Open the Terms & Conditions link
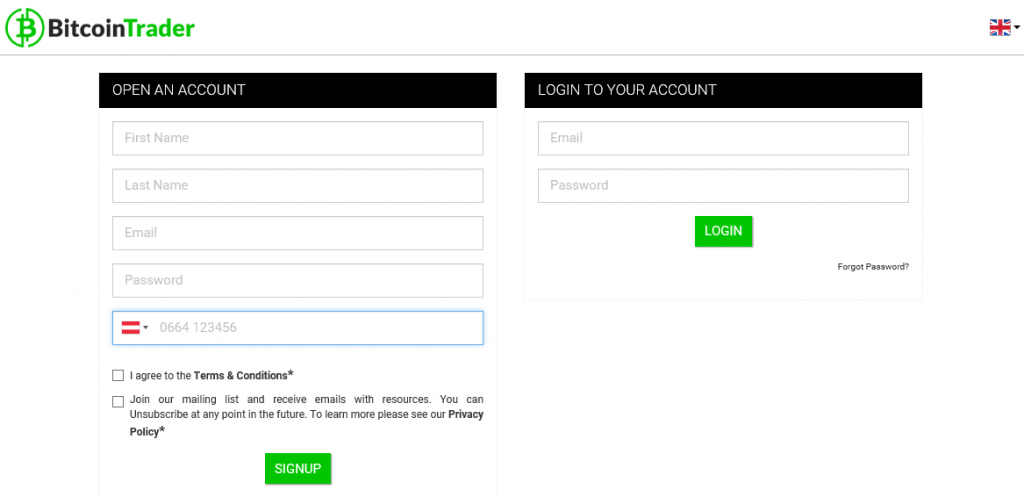This screenshot has width=1024, height=497. (x=240, y=376)
